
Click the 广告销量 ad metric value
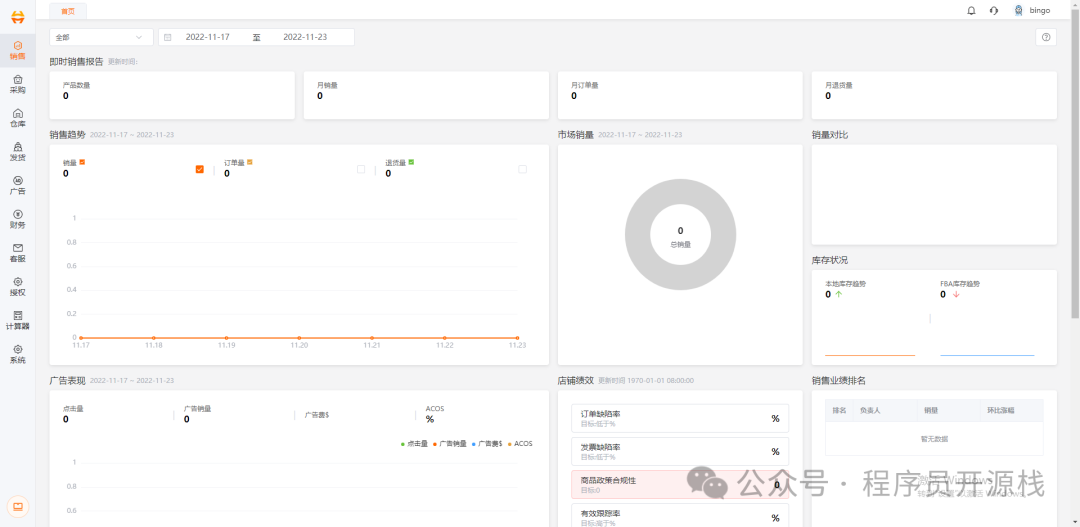point(187,419)
